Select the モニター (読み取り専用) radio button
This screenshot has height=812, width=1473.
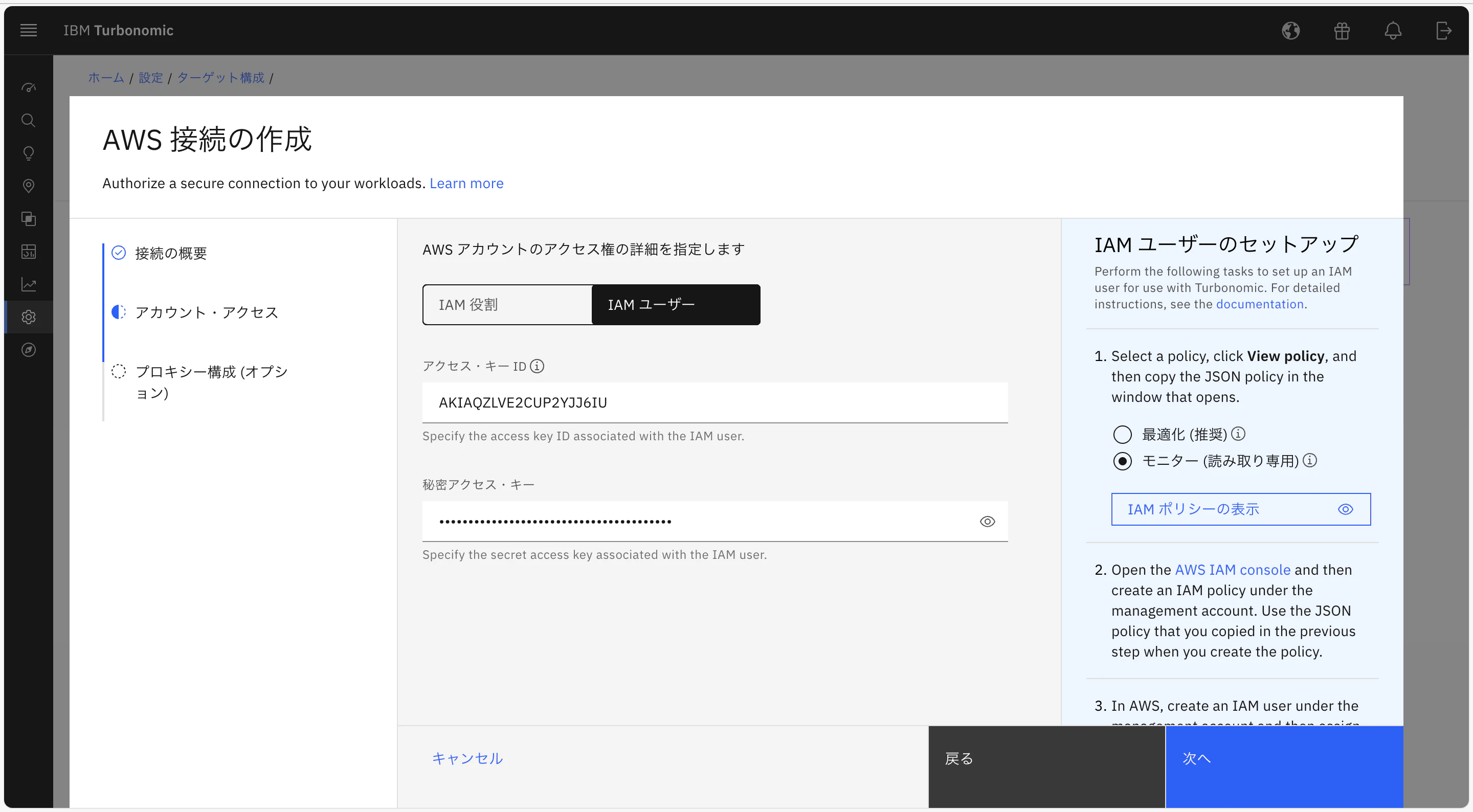tap(1123, 461)
